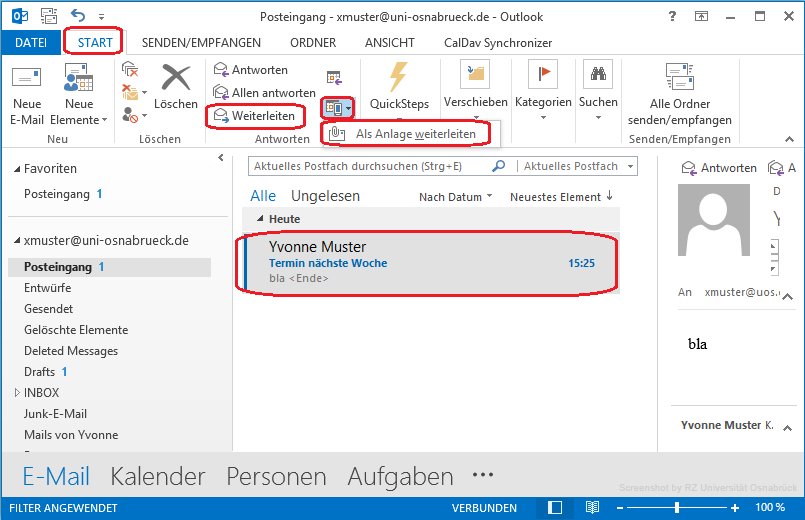Open the quick access toolbar customize dropdown

tap(101, 17)
